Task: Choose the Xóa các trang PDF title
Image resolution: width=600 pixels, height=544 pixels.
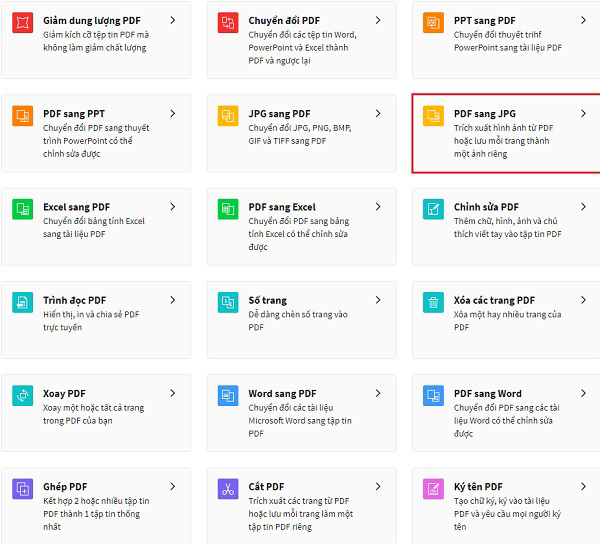Action: (494, 301)
